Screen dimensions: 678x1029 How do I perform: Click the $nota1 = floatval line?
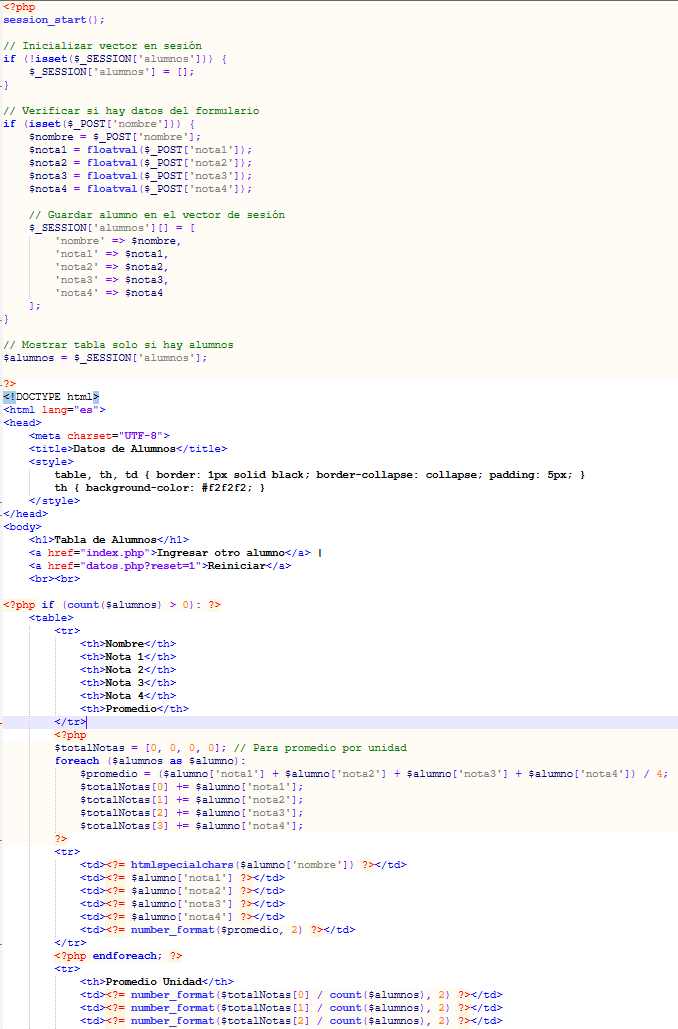click(140, 150)
